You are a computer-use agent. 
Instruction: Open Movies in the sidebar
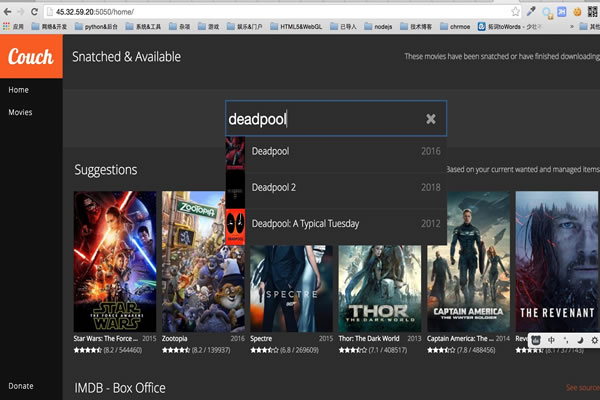click(20, 112)
